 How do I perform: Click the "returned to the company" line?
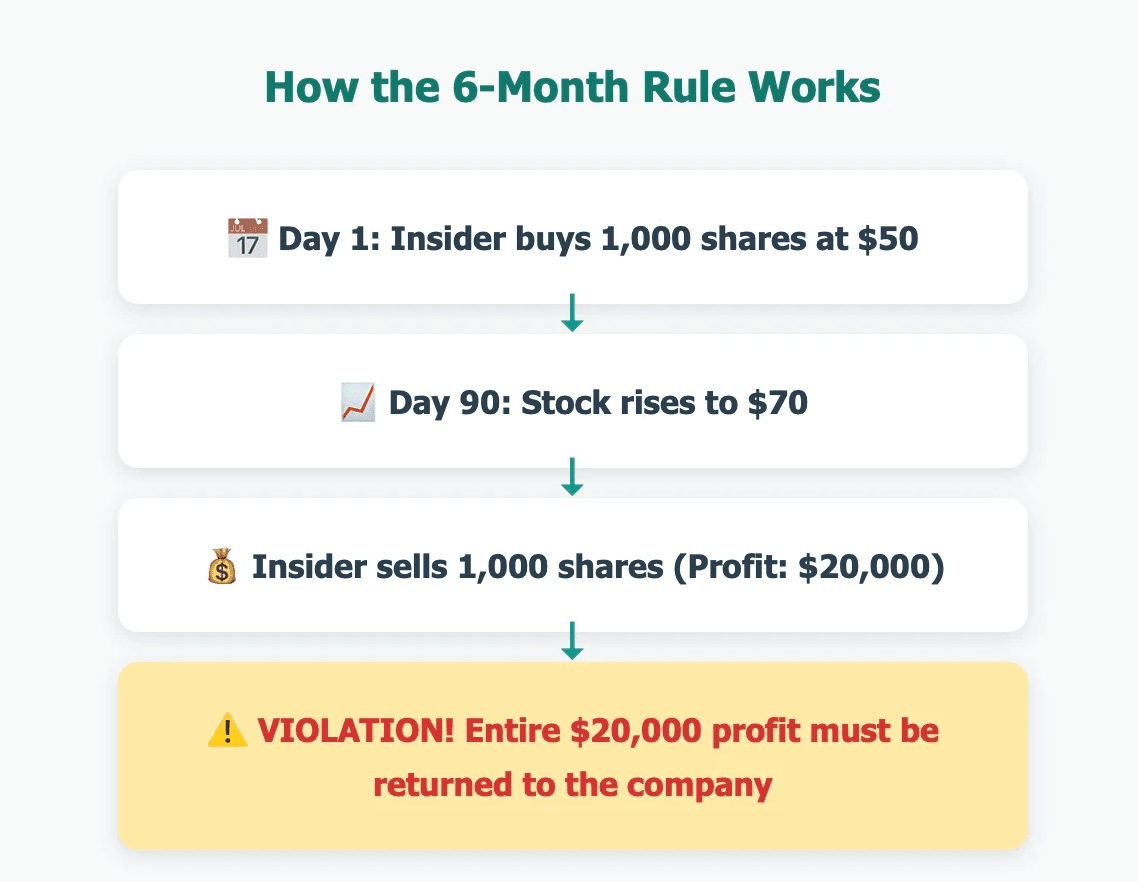[x=572, y=783]
